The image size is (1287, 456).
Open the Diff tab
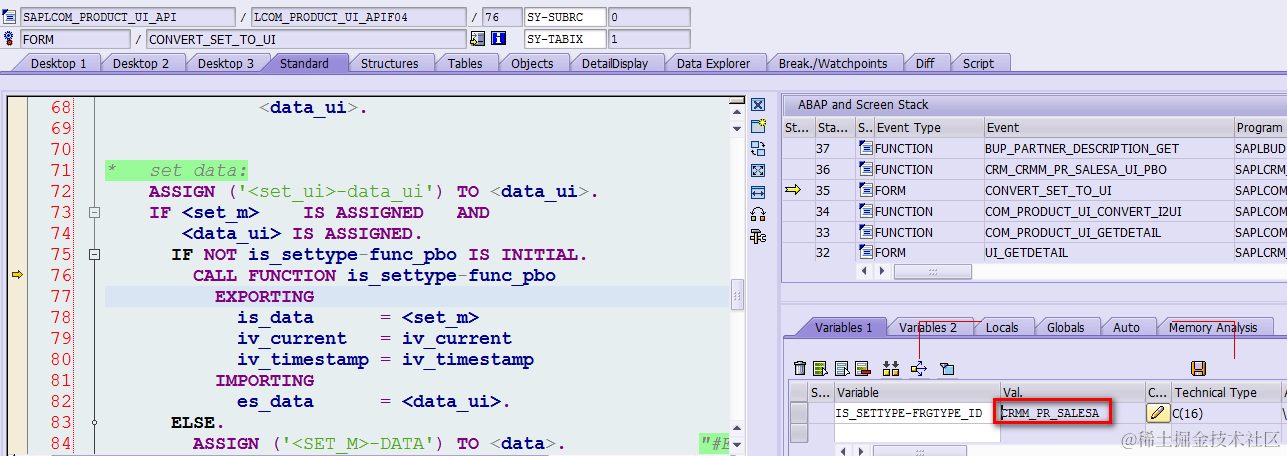pos(925,63)
